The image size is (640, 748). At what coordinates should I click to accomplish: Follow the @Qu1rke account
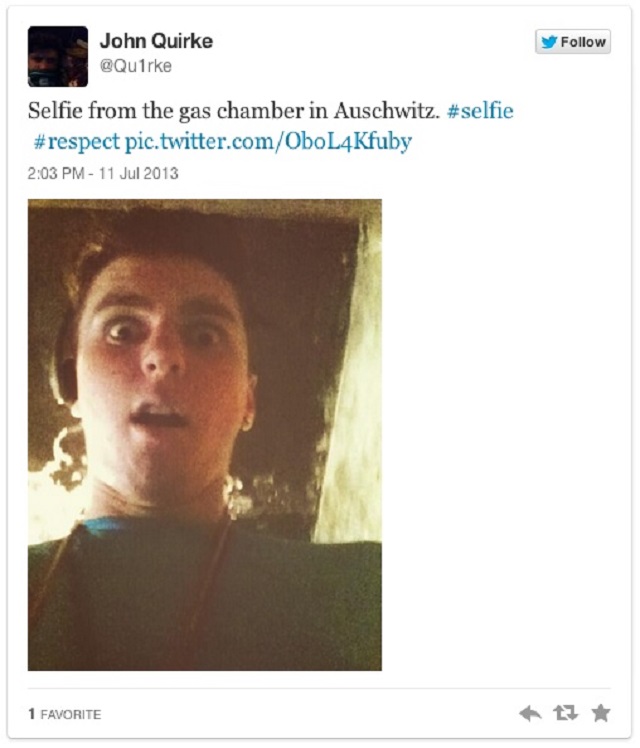pyautogui.click(x=573, y=42)
